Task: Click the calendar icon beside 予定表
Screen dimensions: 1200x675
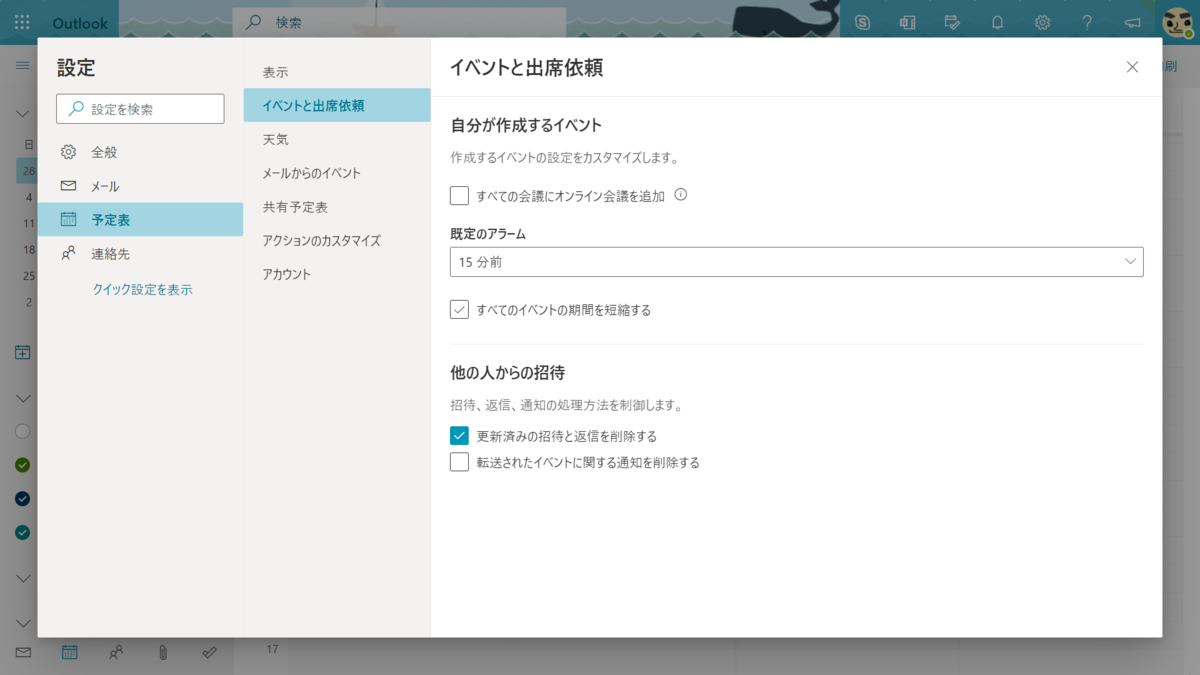Action: point(68,219)
